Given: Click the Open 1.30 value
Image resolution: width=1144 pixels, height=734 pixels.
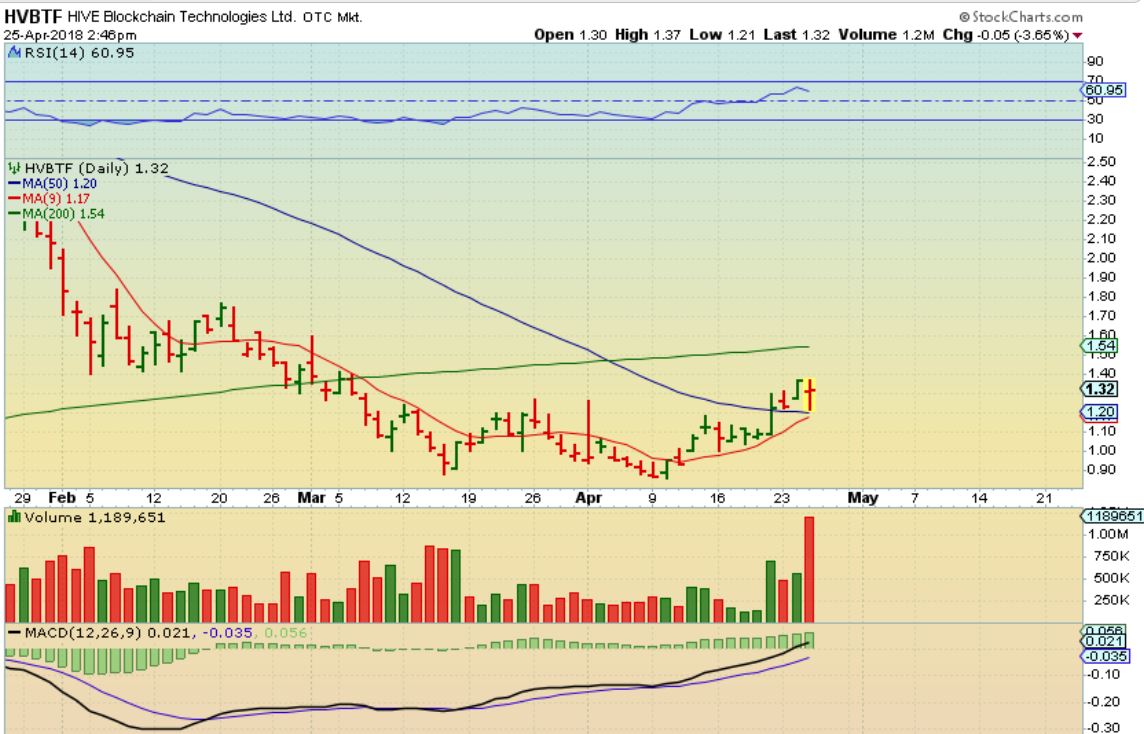Looking at the screenshot, I should tap(570, 34).
